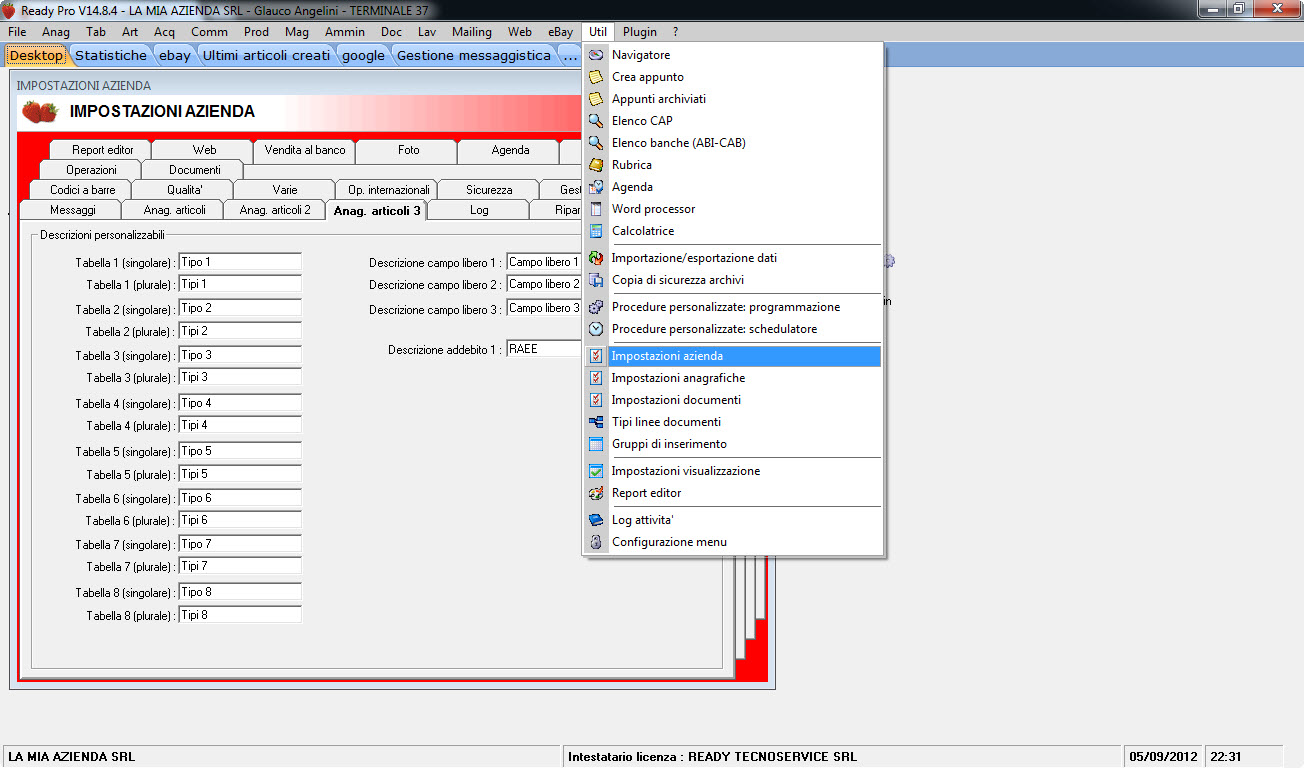Switch to the Operazioni settings tab
1304x768 pixels.
click(x=92, y=170)
